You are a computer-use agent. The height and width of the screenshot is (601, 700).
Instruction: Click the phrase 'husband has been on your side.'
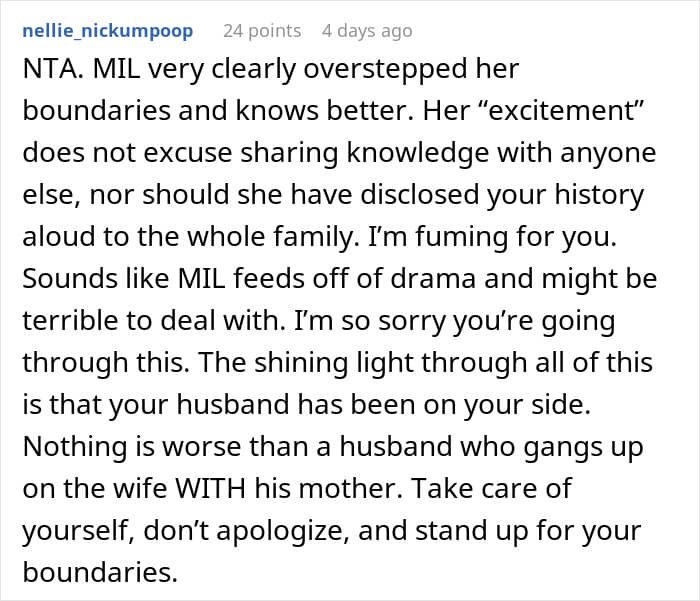coord(383,404)
